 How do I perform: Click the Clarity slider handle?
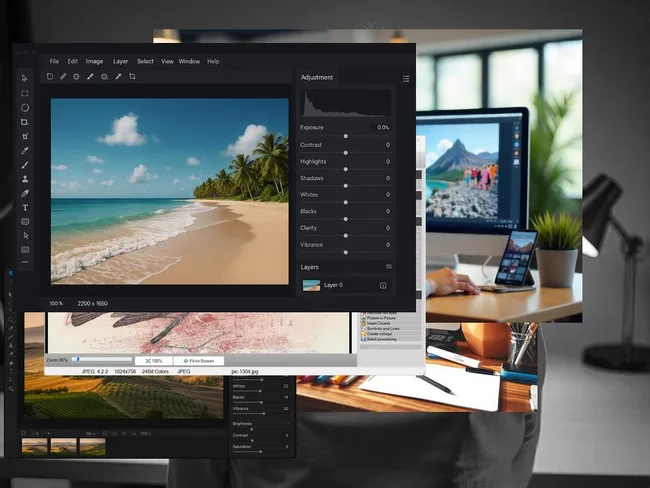tap(346, 236)
